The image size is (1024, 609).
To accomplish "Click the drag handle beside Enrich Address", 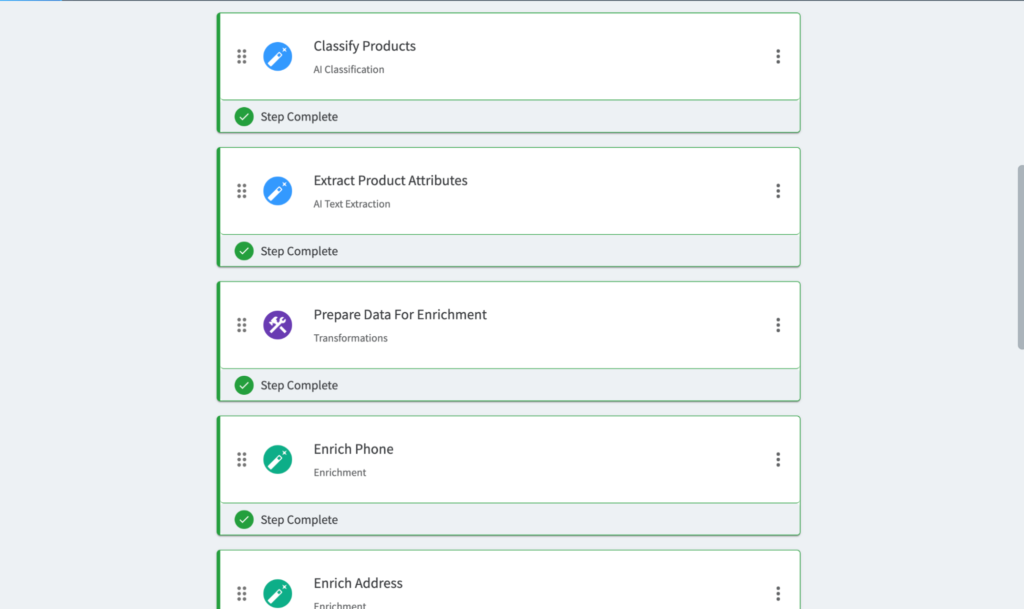I will 241,592.
